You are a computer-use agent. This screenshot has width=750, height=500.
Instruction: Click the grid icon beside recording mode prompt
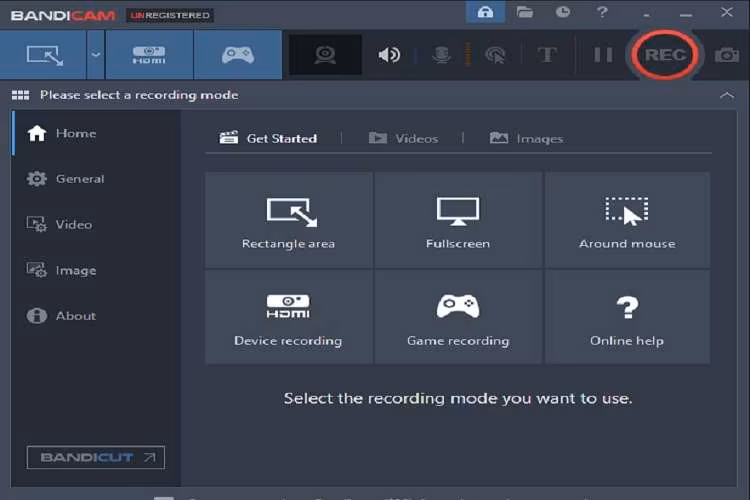21,95
